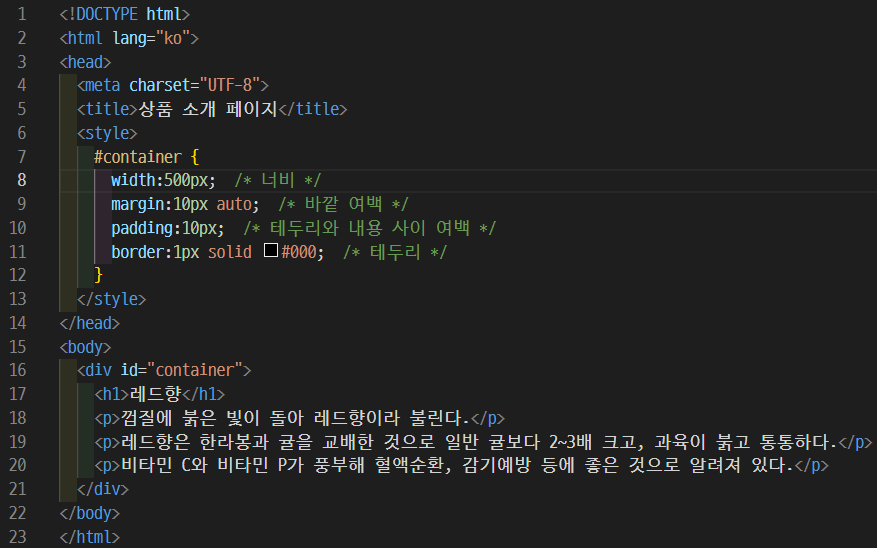Click line number 20 in the gutter
Image resolution: width=877 pixels, height=548 pixels.
(17, 465)
